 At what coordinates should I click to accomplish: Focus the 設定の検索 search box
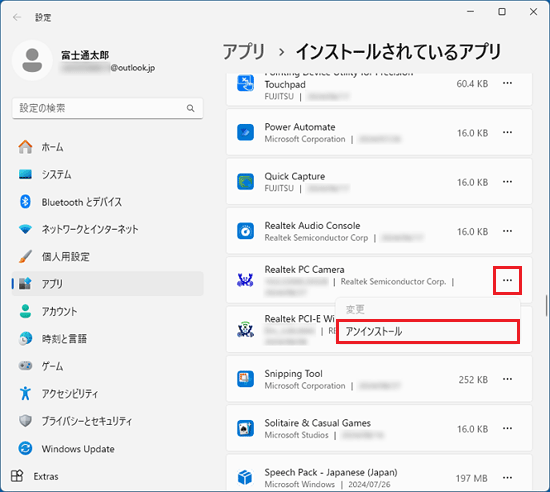pyautogui.click(x=108, y=108)
